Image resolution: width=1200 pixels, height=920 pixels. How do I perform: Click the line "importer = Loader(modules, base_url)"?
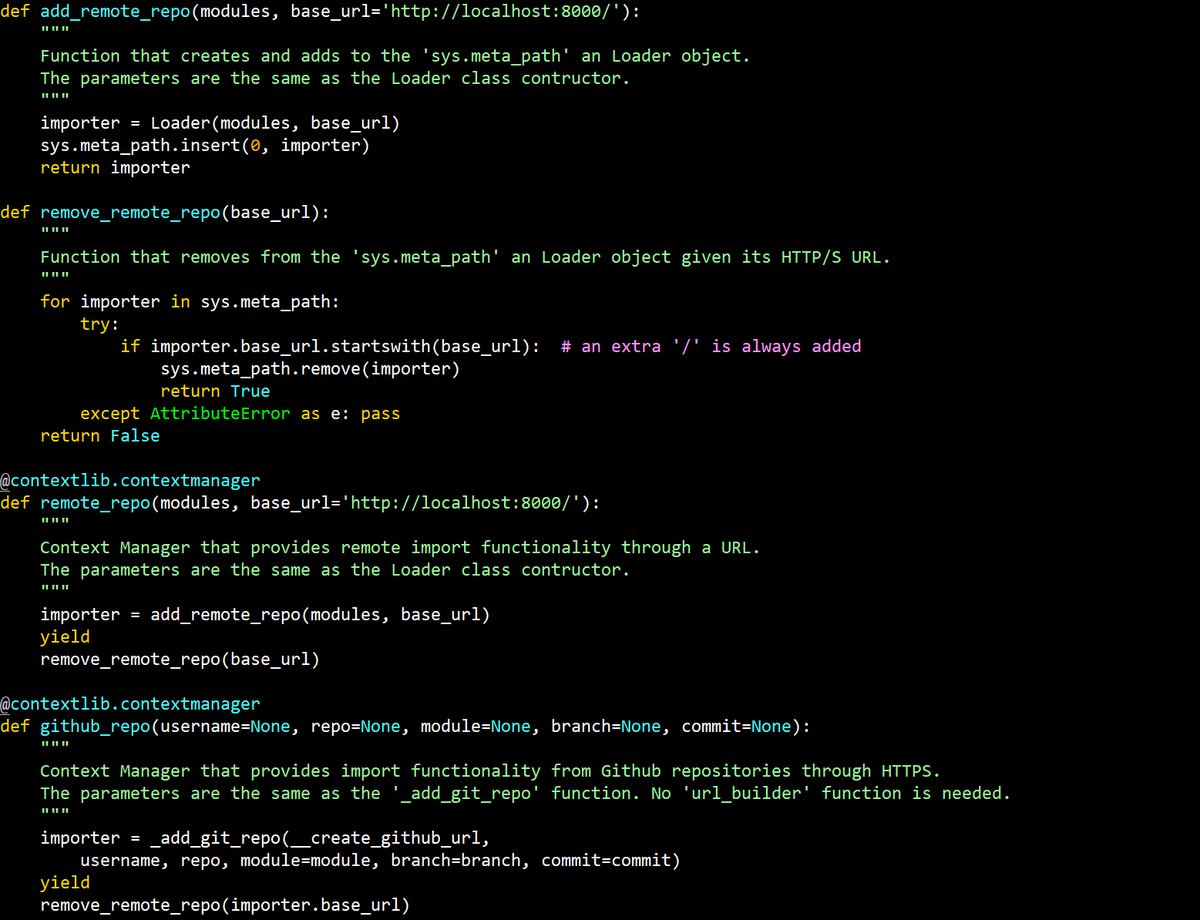point(220,123)
